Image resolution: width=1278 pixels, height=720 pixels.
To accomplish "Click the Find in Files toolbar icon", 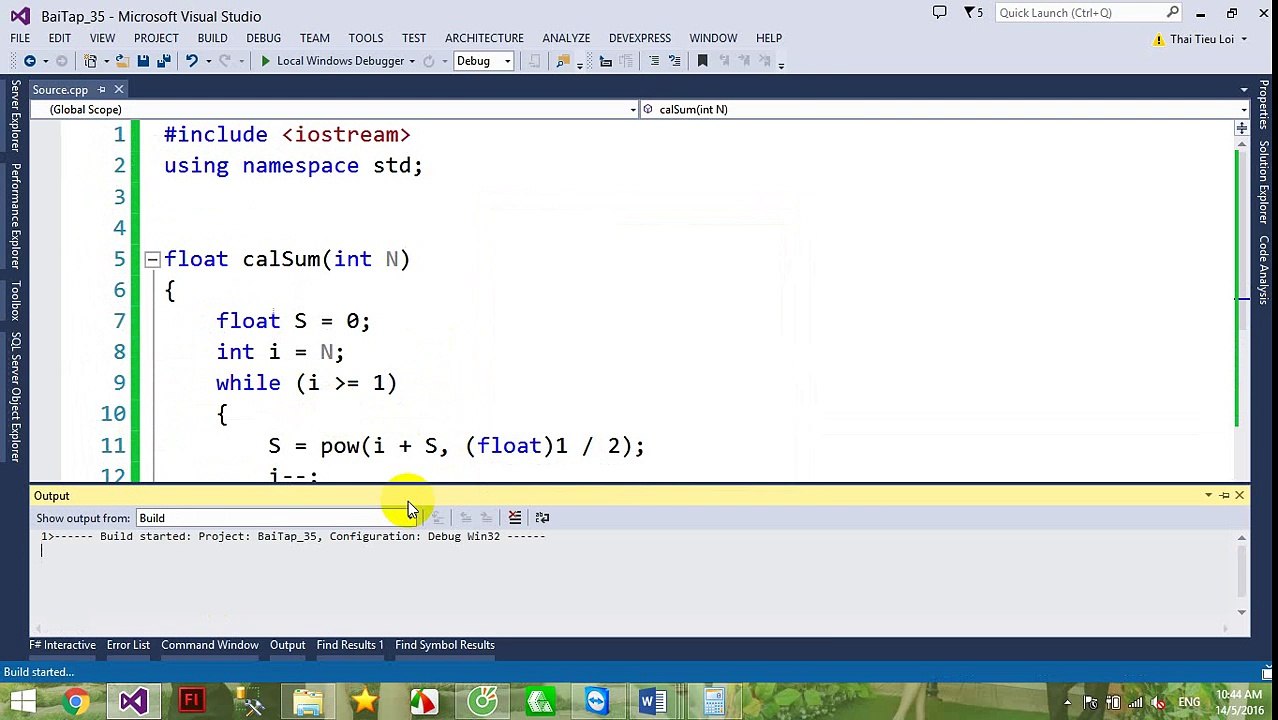I will [x=563, y=61].
